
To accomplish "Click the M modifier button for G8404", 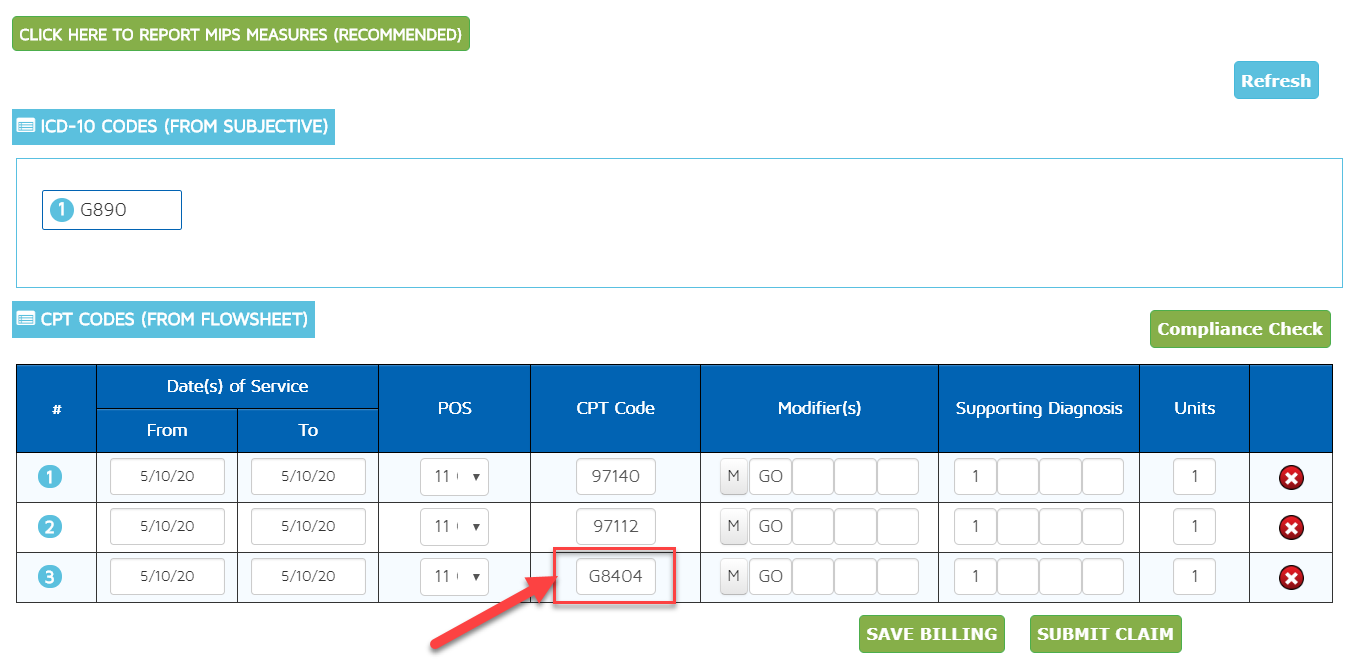I will coord(733,577).
